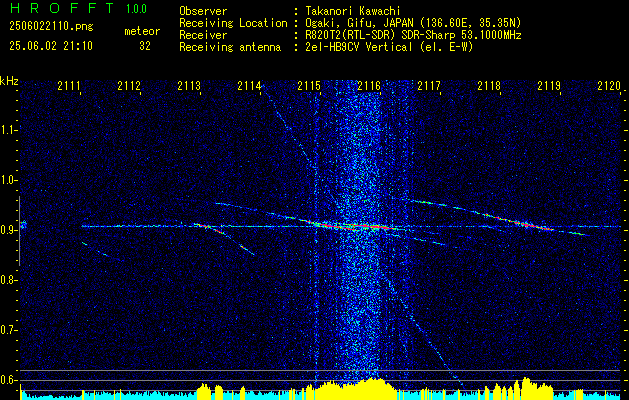The height and width of the screenshot is (400, 629).
Task: Click time axis label 2119
Action: [549, 86]
